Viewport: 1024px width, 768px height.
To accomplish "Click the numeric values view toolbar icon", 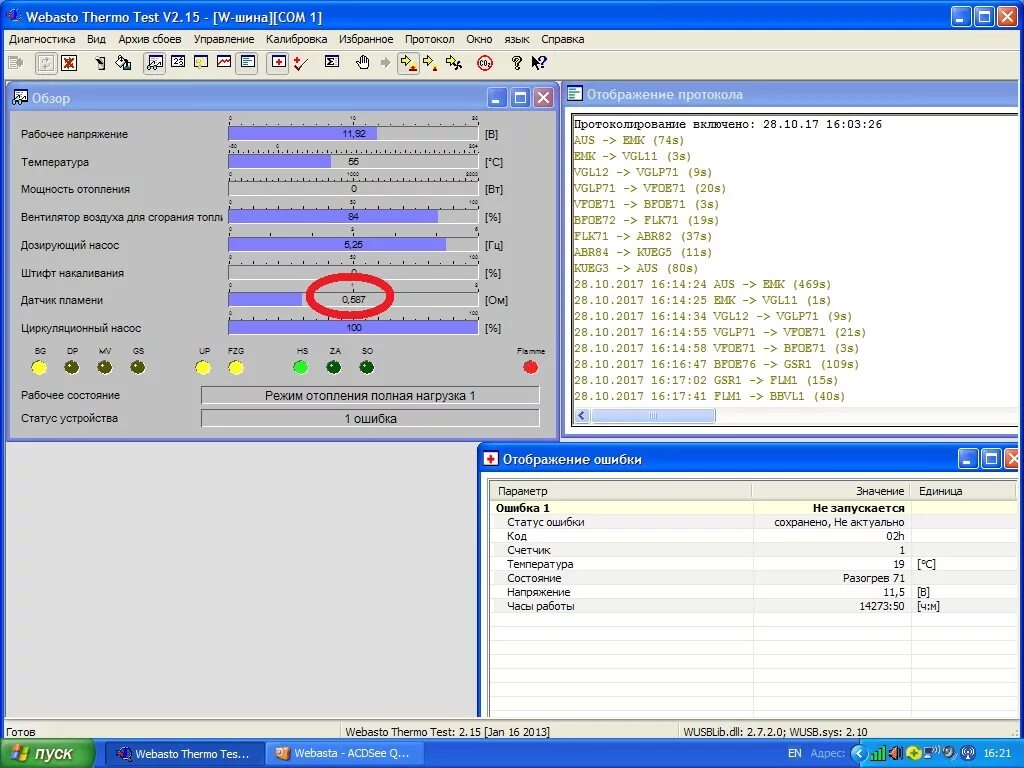I will (x=178, y=62).
